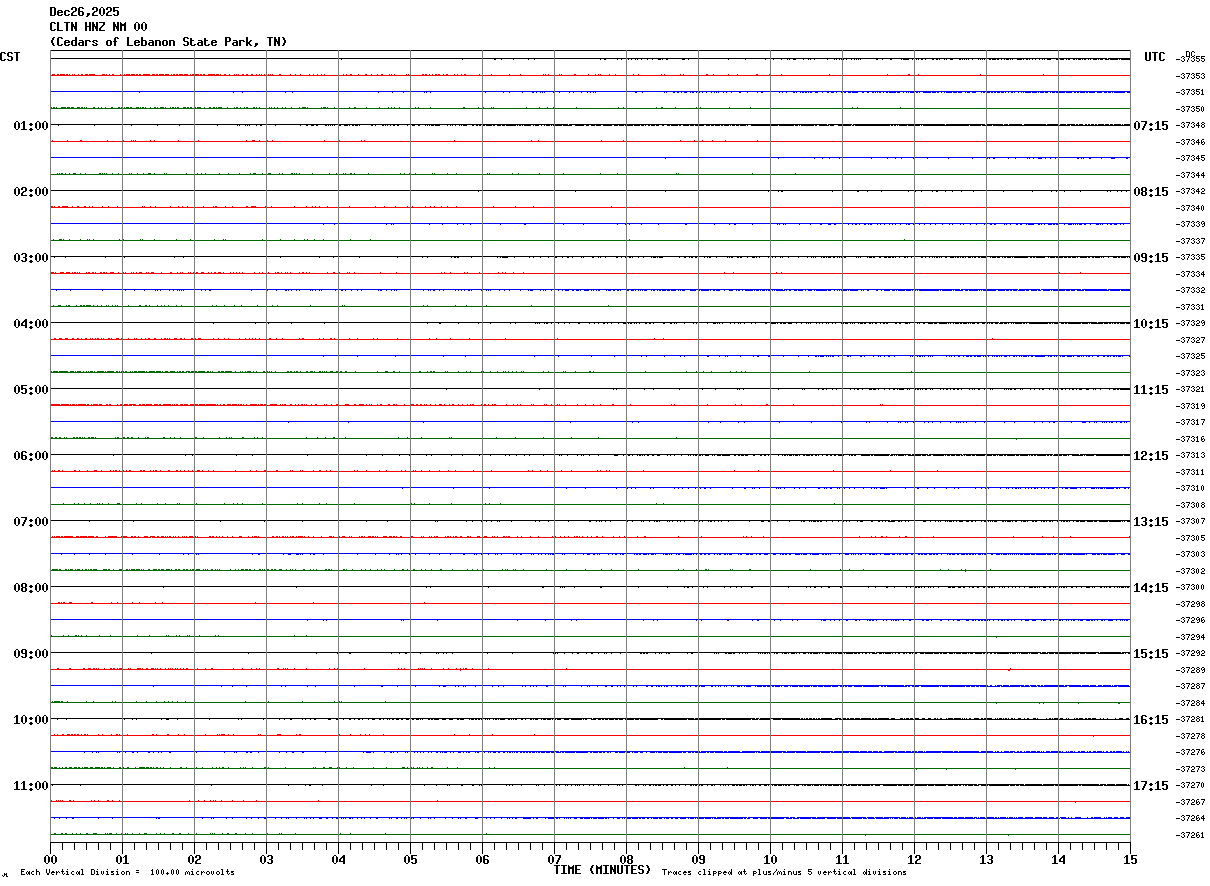This screenshot has width=1210, height=886.
Task: Click the DC offset value -37308
Action: click(x=1190, y=505)
